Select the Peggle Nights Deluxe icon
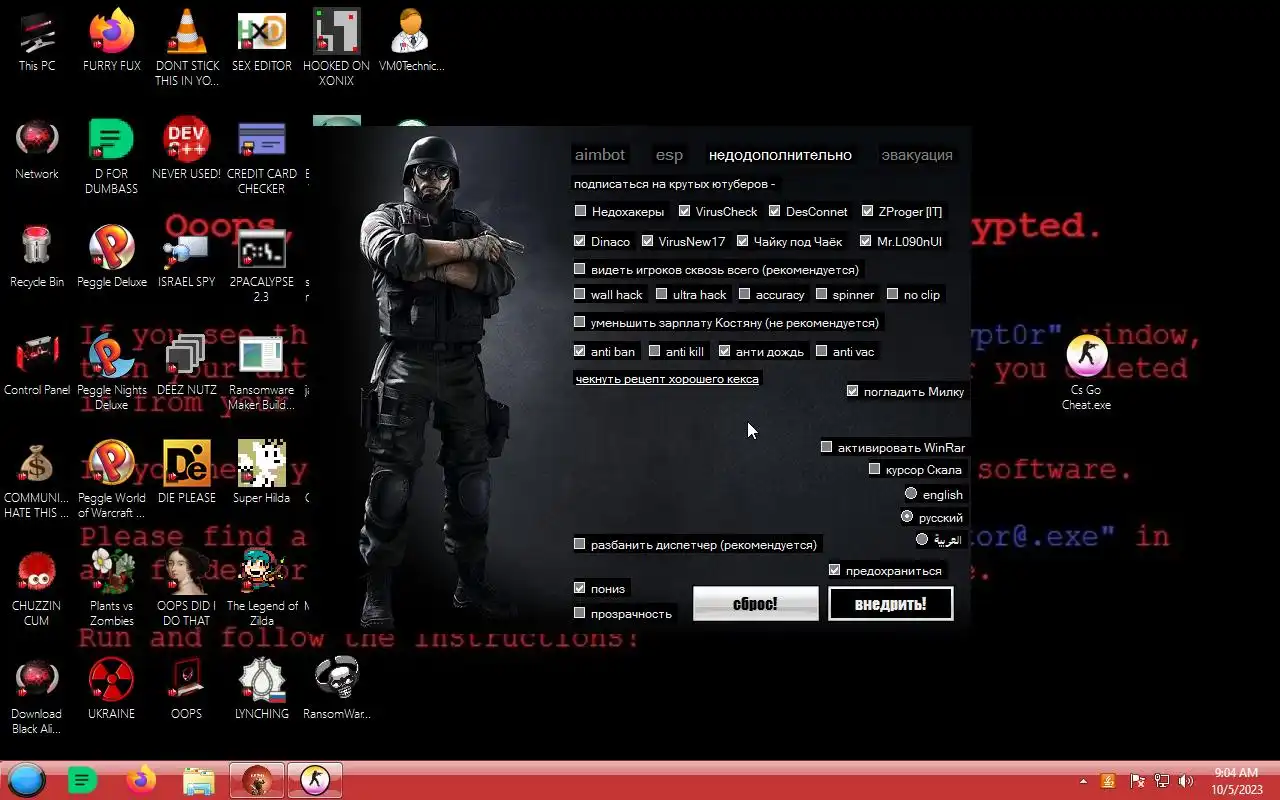 click(x=112, y=372)
